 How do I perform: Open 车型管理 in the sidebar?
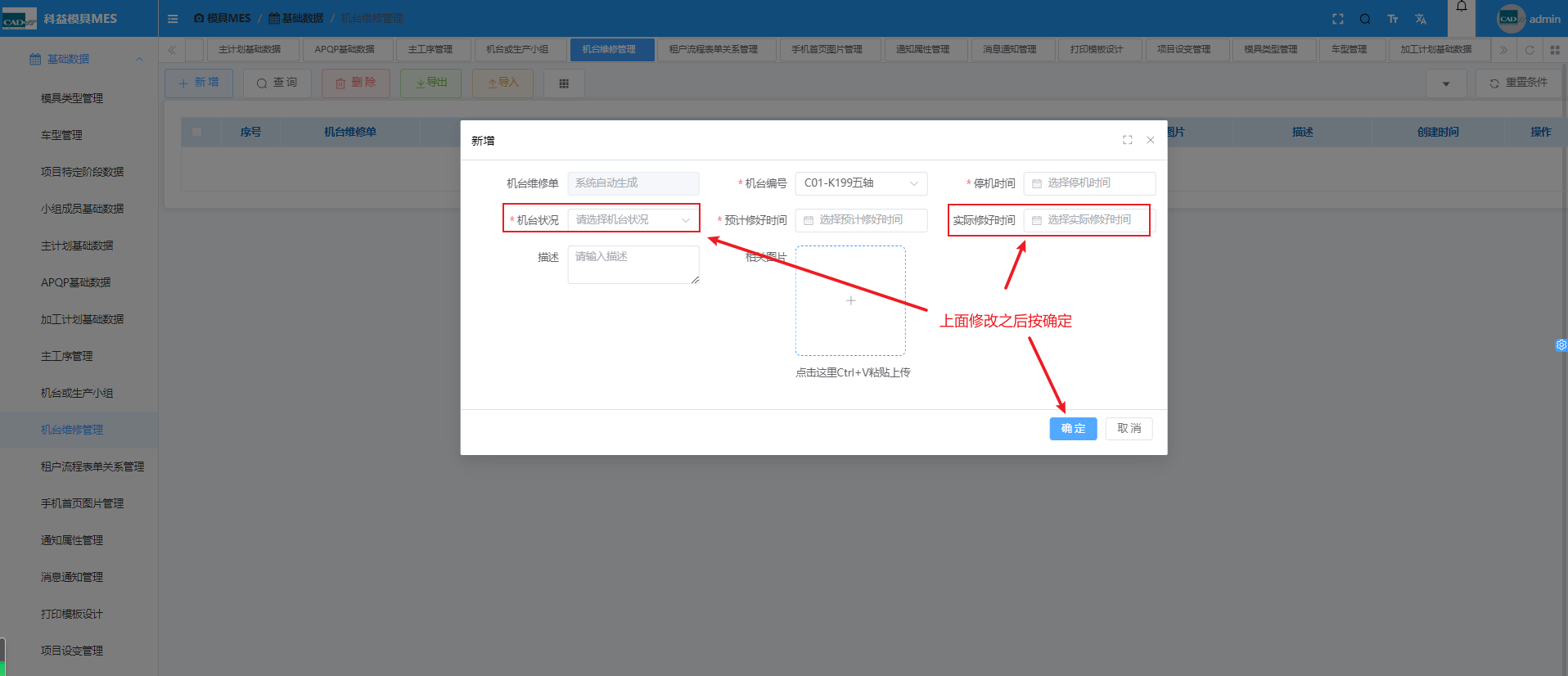click(79, 135)
